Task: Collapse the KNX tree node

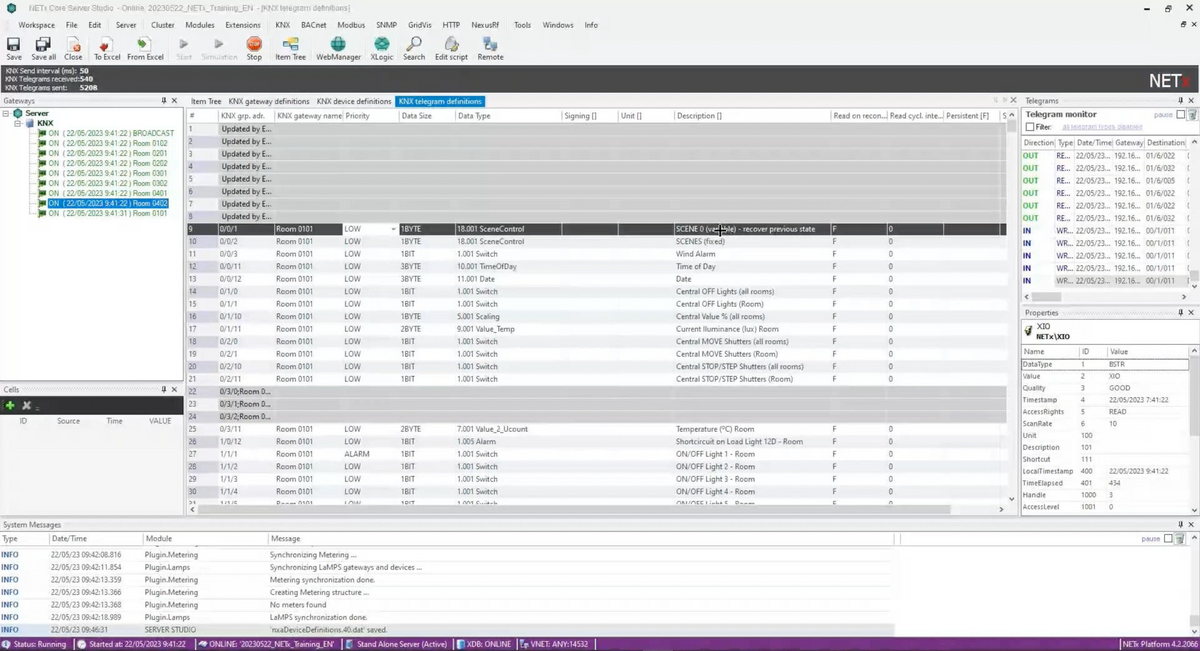Action: pos(17,123)
